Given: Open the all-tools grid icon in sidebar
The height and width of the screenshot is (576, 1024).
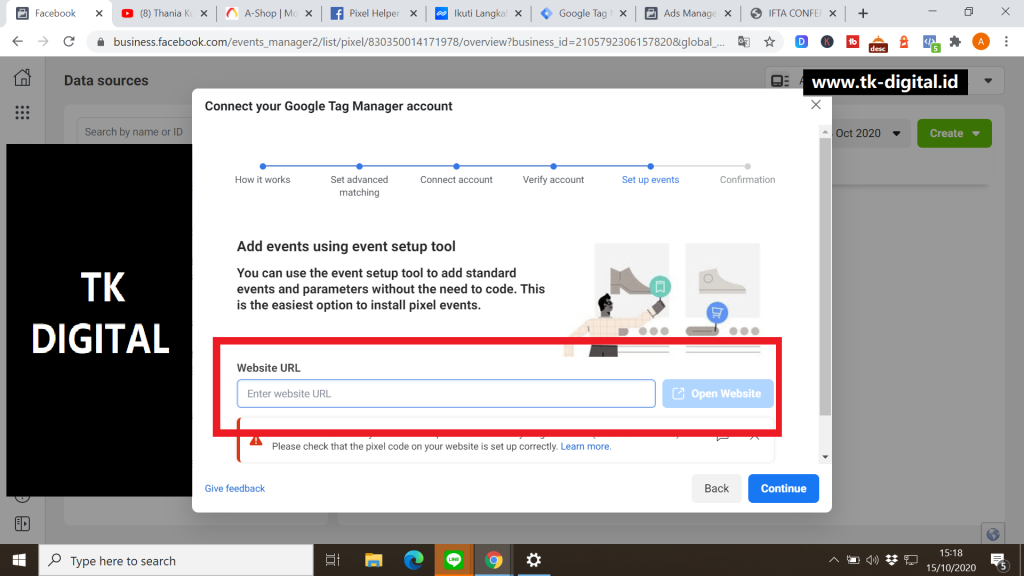Looking at the screenshot, I should 21,112.
